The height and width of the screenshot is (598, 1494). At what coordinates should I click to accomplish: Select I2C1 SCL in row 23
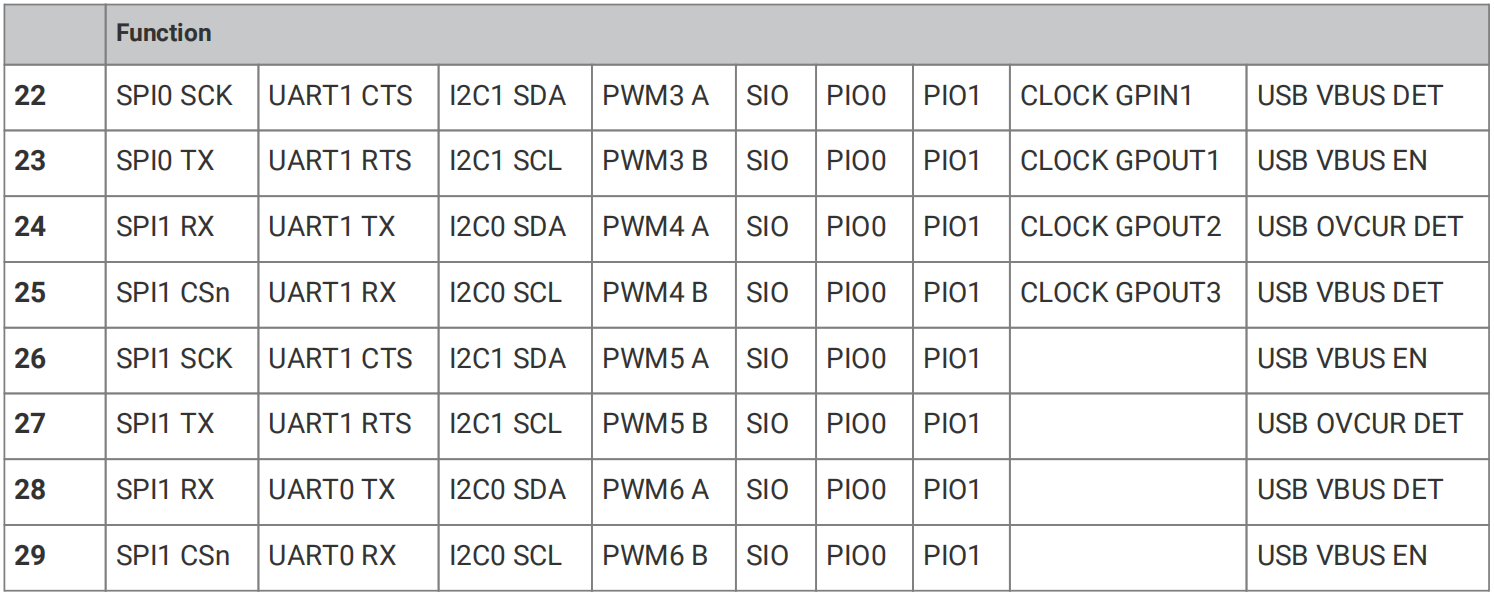[515, 162]
